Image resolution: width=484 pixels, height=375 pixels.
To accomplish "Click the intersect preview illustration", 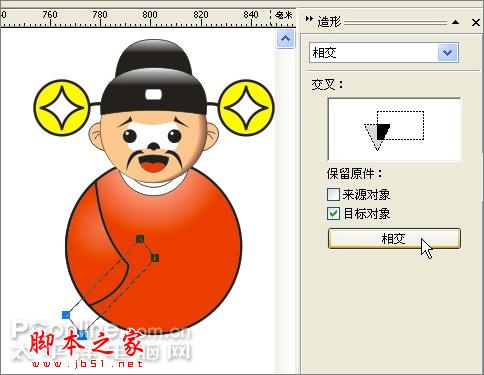I will point(394,129).
